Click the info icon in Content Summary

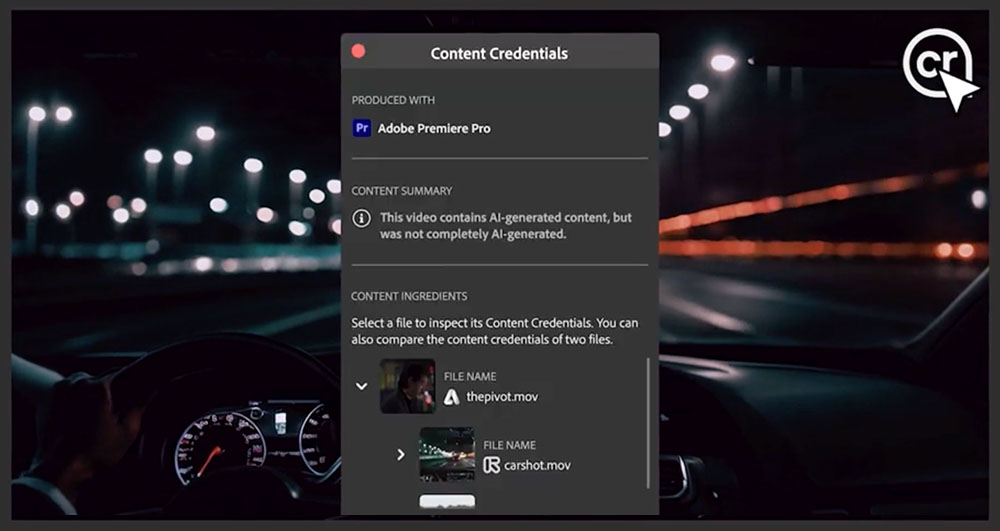click(362, 219)
